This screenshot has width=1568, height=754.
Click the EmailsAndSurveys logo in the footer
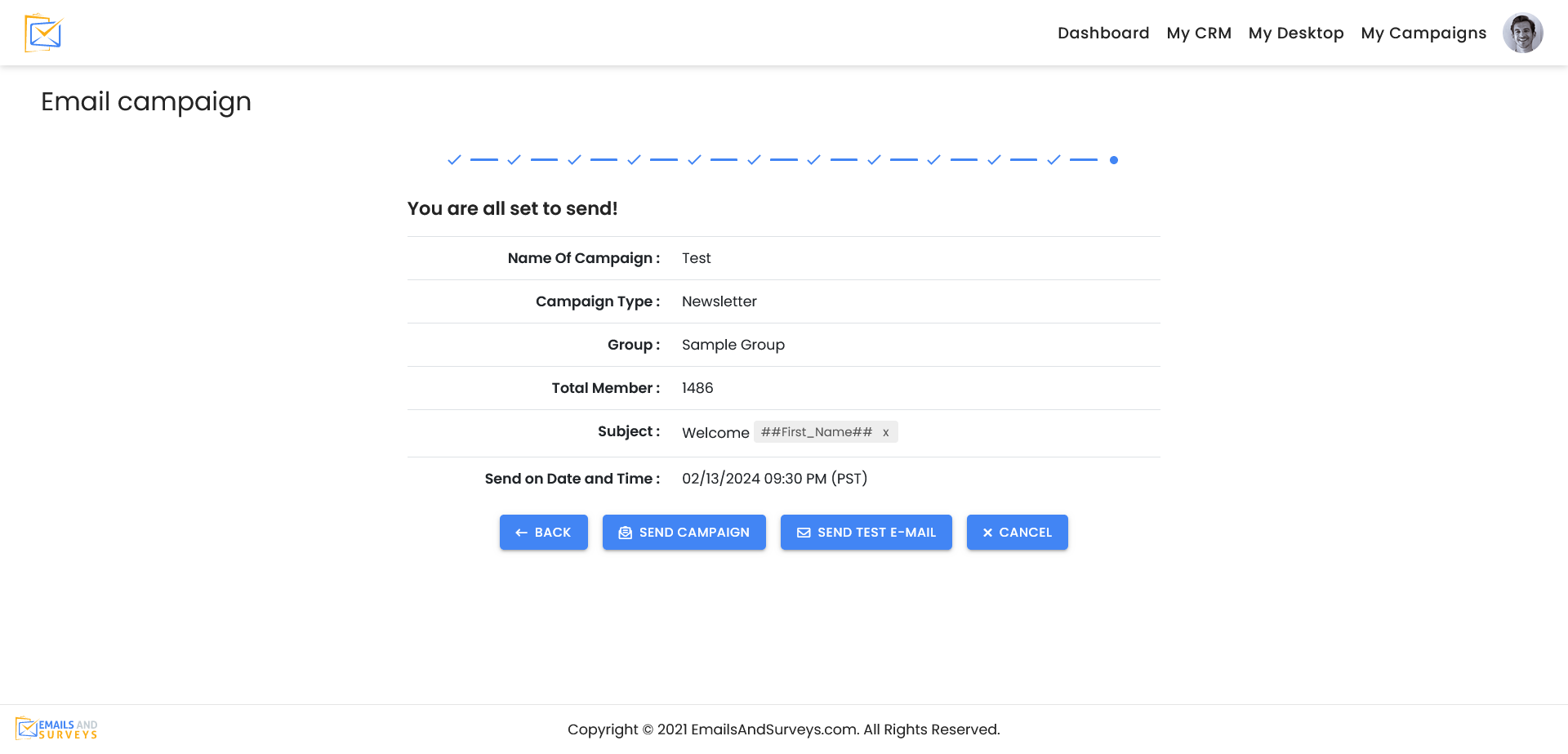click(x=57, y=727)
